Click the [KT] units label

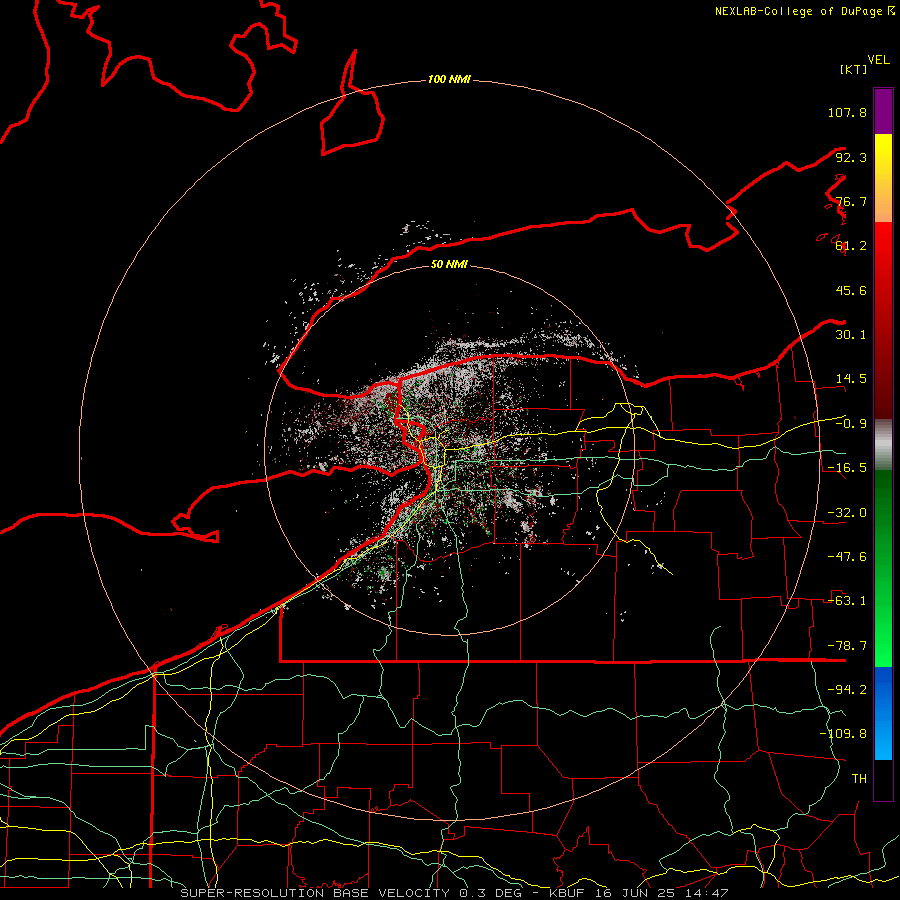click(854, 69)
